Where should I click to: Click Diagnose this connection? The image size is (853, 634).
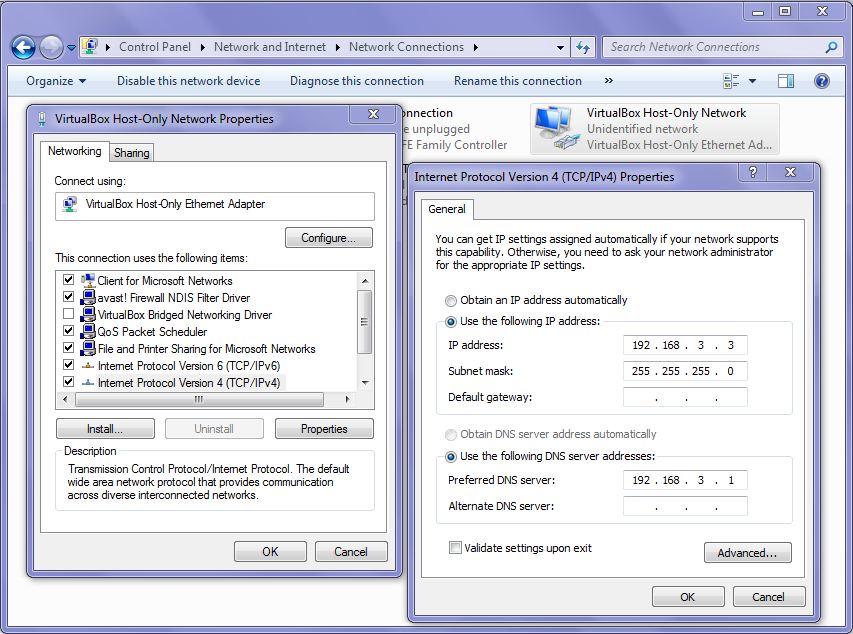[x=357, y=81]
